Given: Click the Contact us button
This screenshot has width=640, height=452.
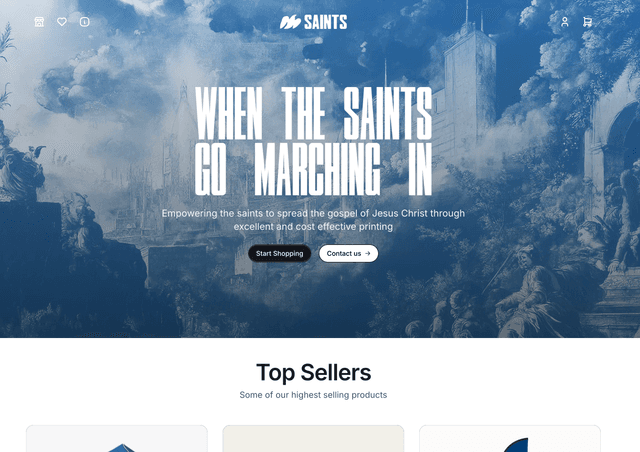Looking at the screenshot, I should [x=349, y=254].
